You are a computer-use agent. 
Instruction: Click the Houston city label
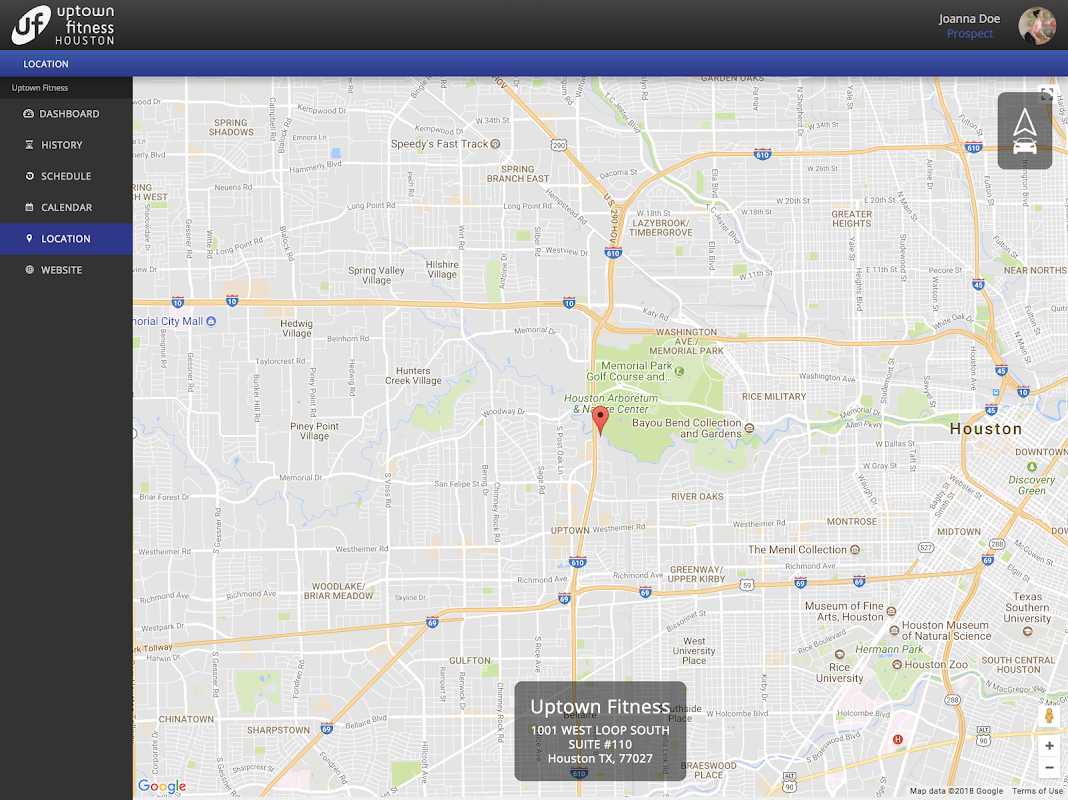986,429
